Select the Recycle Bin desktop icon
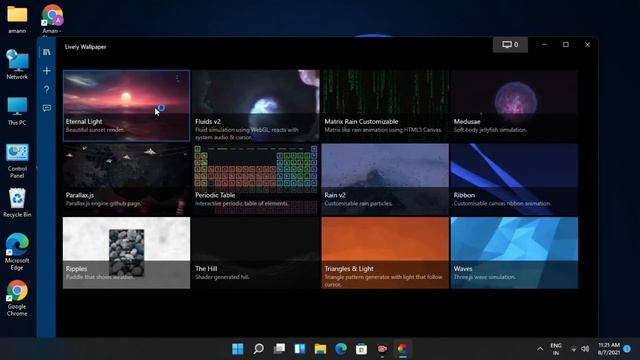This screenshot has height=360, width=640. pyautogui.click(x=17, y=202)
